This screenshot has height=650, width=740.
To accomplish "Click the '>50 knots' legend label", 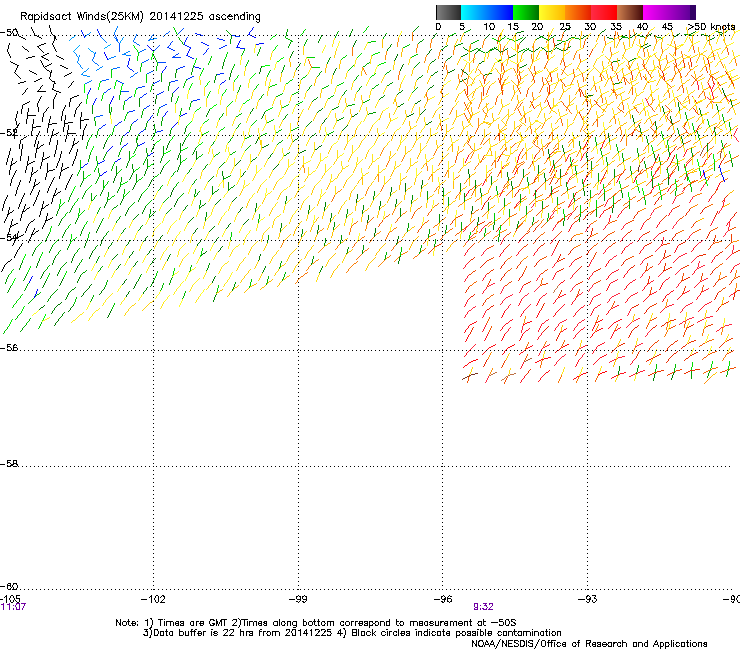I will (x=711, y=26).
